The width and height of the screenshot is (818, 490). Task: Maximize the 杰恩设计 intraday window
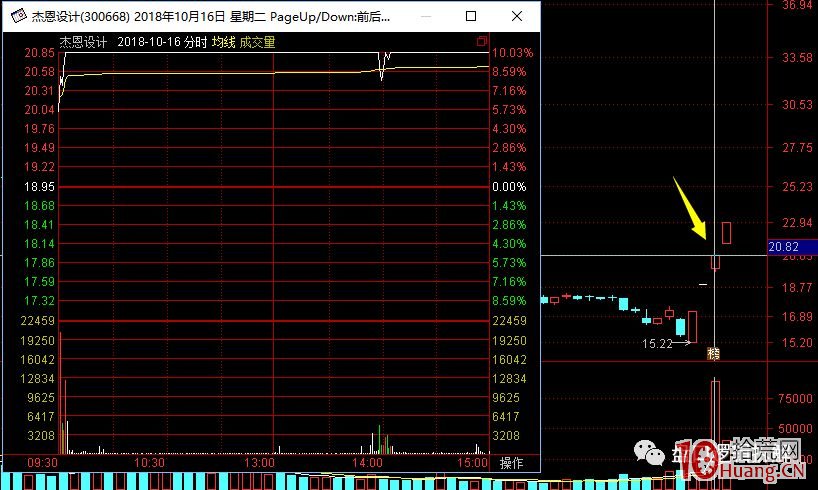[471, 16]
